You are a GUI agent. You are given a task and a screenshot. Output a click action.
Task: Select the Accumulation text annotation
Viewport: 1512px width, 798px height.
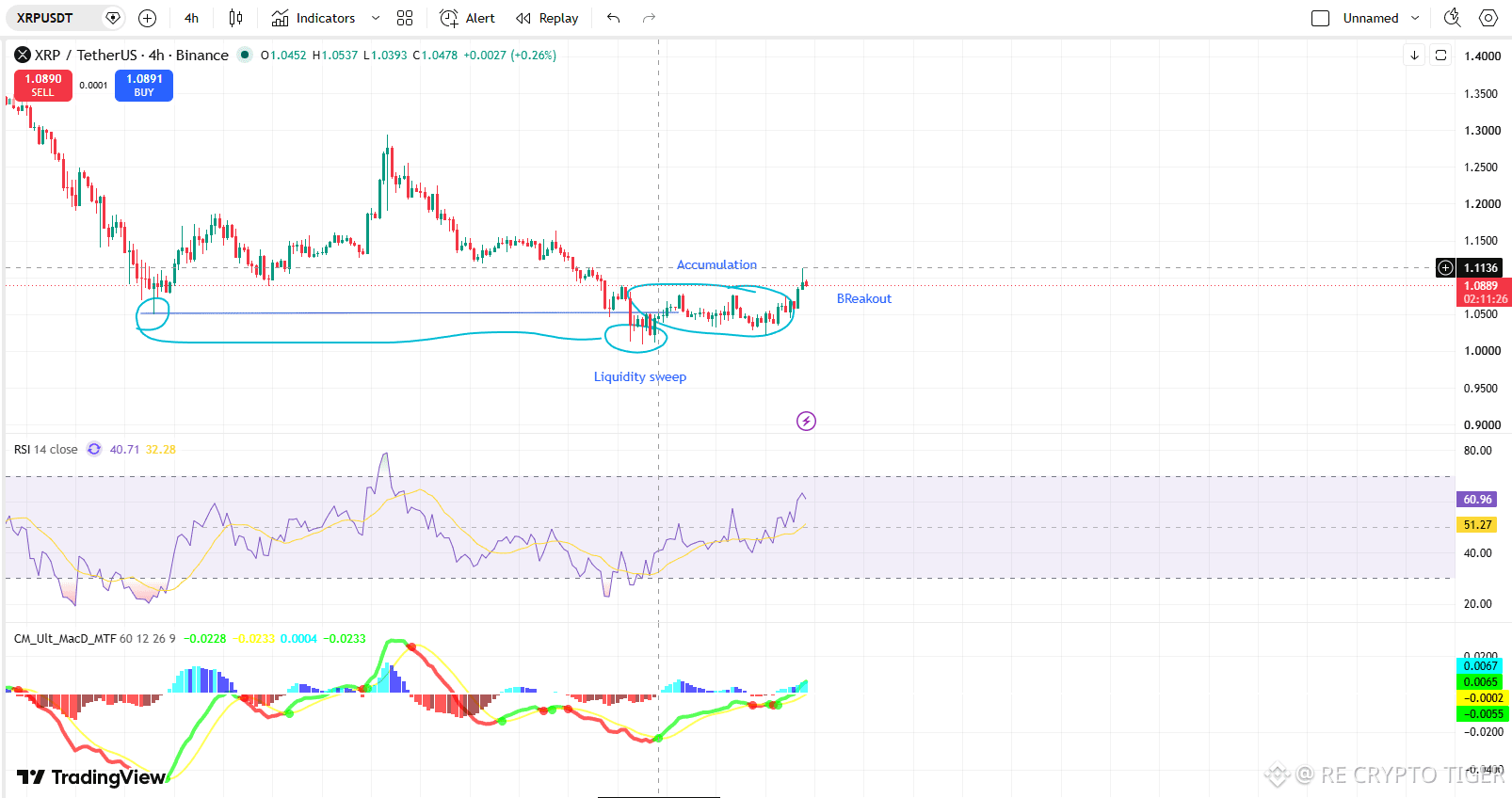[x=716, y=264]
